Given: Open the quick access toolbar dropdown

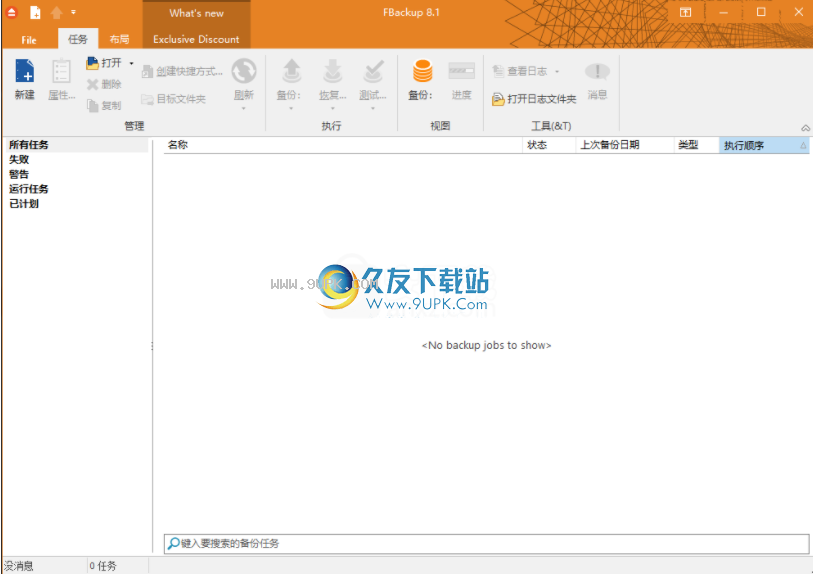Looking at the screenshot, I should point(73,12).
